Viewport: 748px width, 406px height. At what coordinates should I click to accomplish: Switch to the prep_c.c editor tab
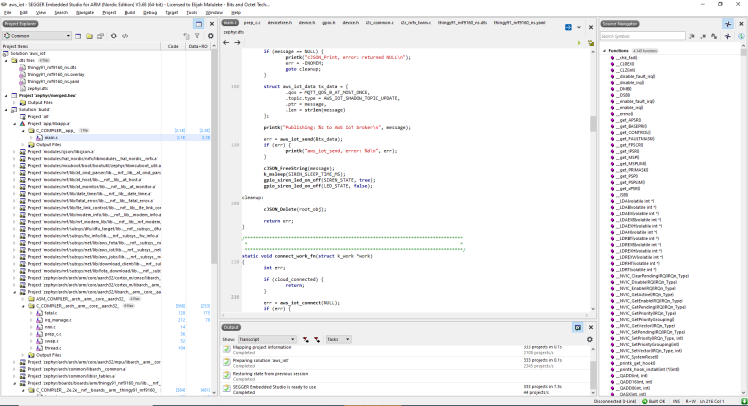(252, 21)
